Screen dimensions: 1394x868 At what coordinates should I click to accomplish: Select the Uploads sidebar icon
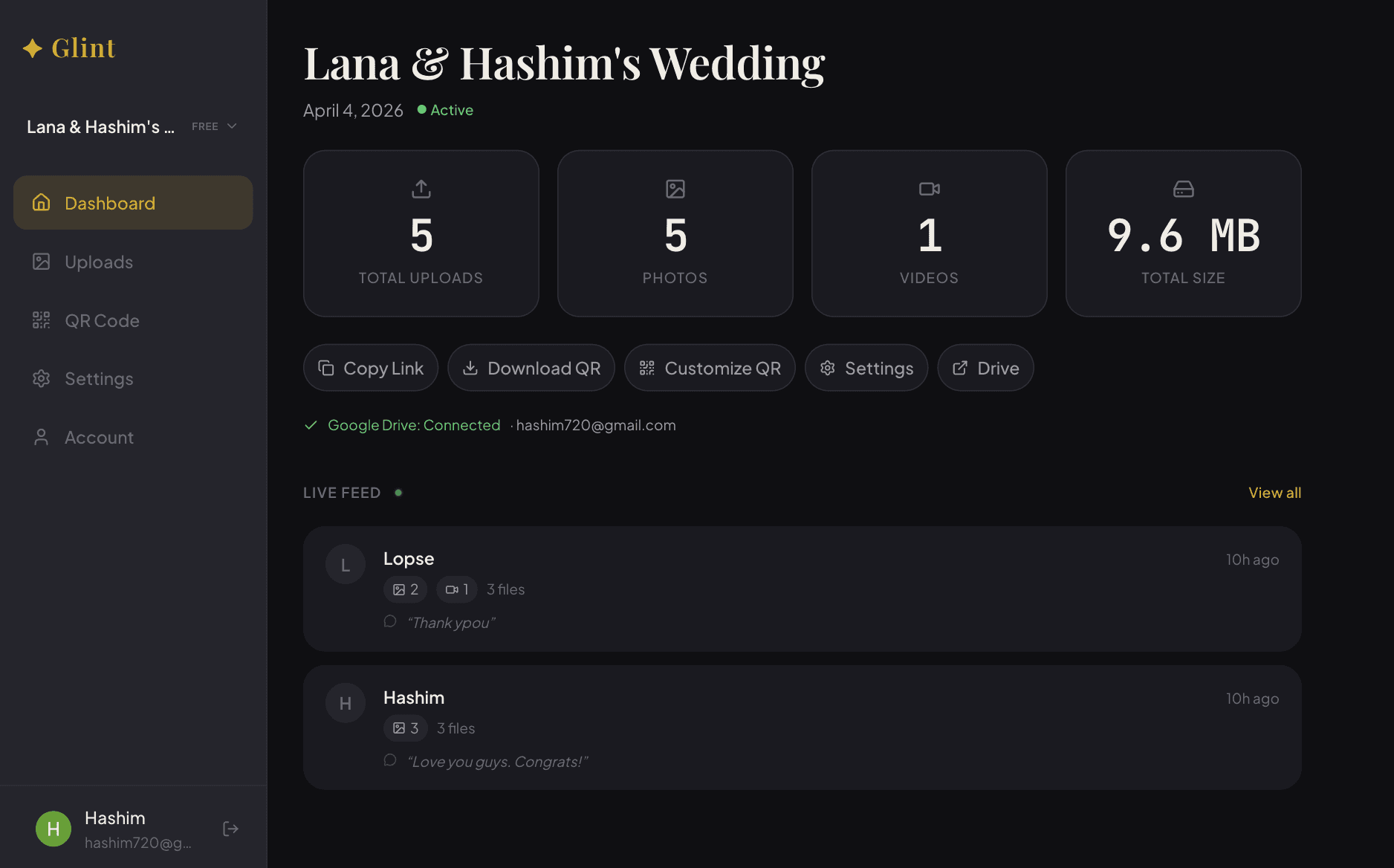point(42,262)
